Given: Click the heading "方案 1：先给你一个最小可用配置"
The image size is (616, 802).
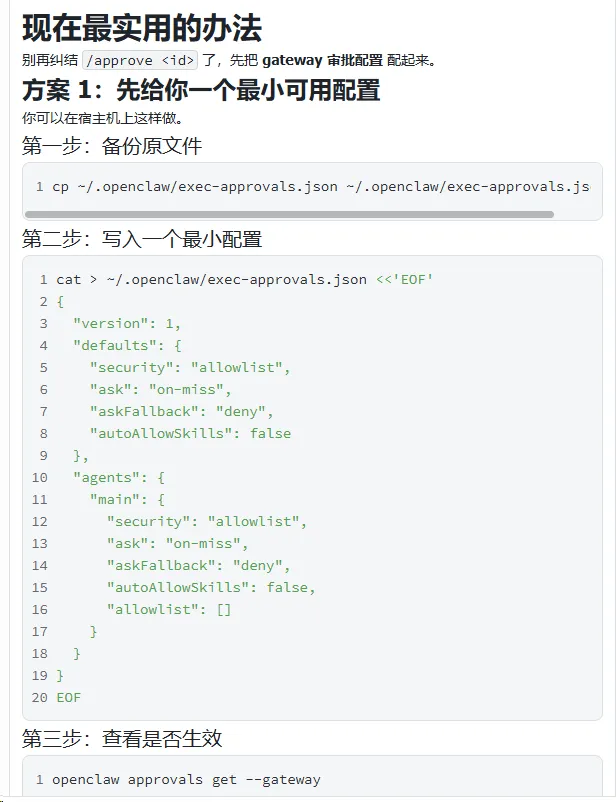Looking at the screenshot, I should point(201,90).
